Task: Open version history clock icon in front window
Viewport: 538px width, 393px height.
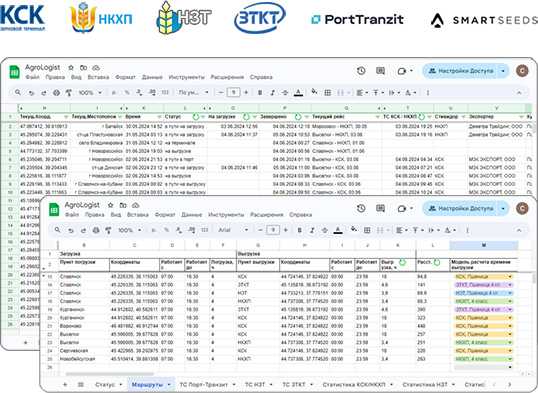Action: tap(361, 208)
